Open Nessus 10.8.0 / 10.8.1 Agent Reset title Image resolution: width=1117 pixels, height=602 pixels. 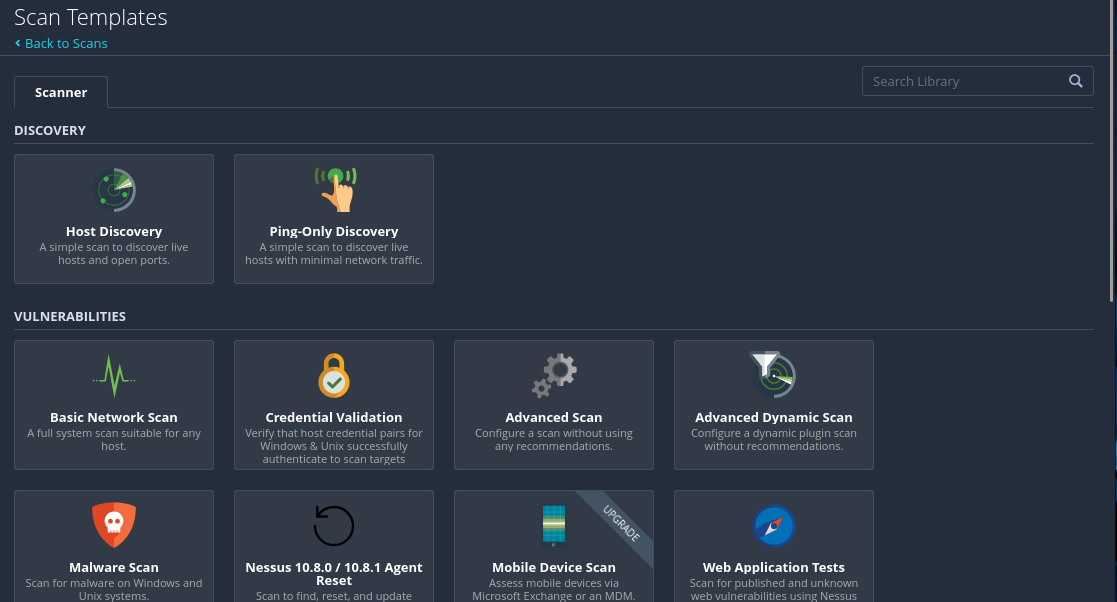(333, 574)
